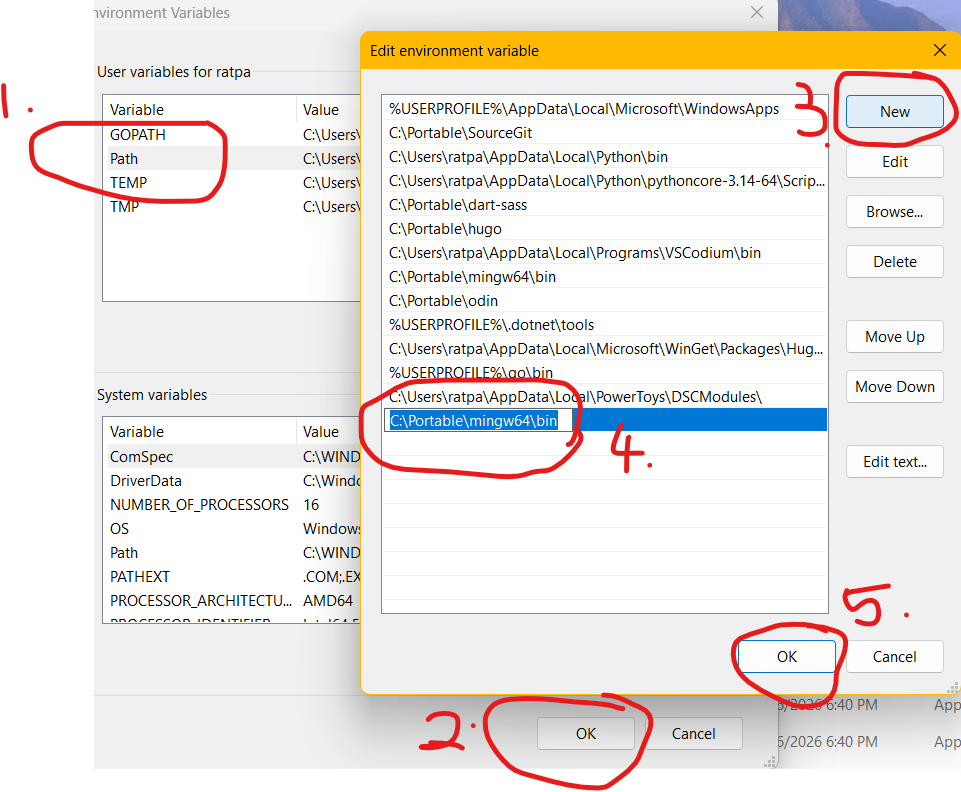
Task: Select PATHEXT in System variables list
Action: pyautogui.click(x=140, y=577)
